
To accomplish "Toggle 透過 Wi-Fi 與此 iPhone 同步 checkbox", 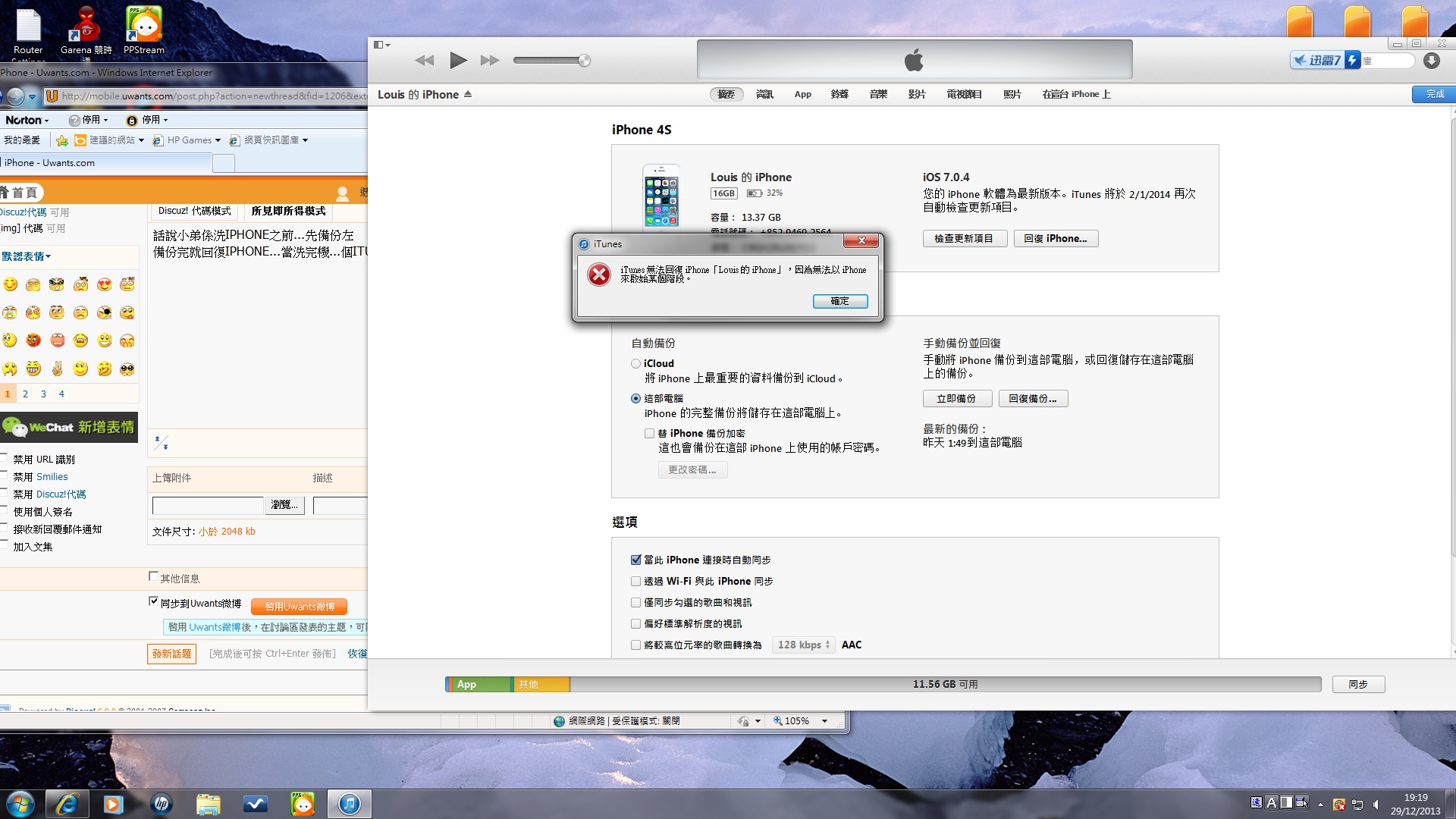I will click(635, 582).
